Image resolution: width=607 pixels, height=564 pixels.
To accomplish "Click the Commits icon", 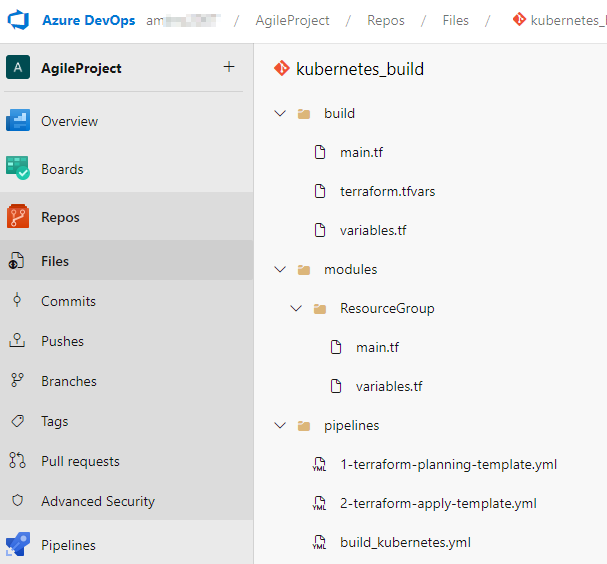I will 17,301.
